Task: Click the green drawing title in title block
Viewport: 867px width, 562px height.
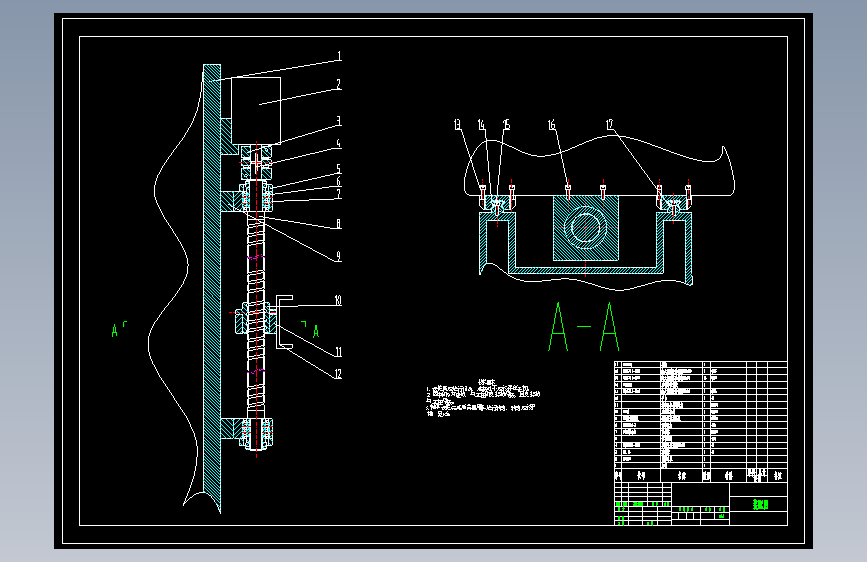Action: [x=760, y=504]
